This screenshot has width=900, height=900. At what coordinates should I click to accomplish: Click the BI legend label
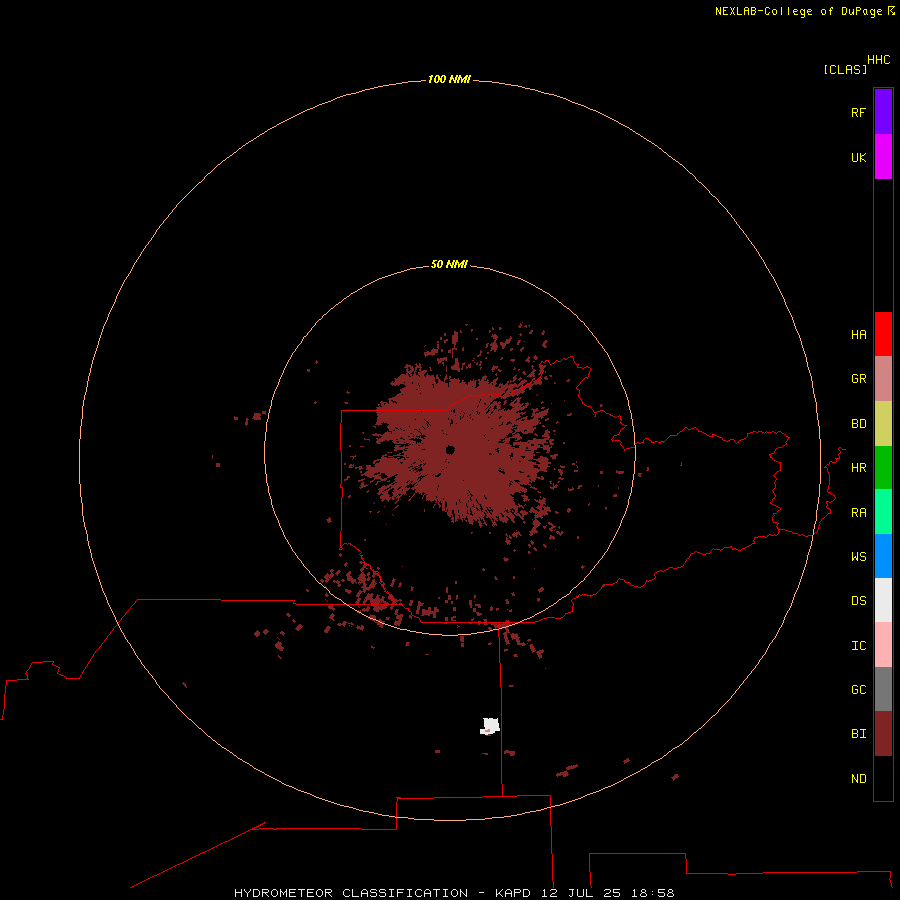tap(858, 734)
